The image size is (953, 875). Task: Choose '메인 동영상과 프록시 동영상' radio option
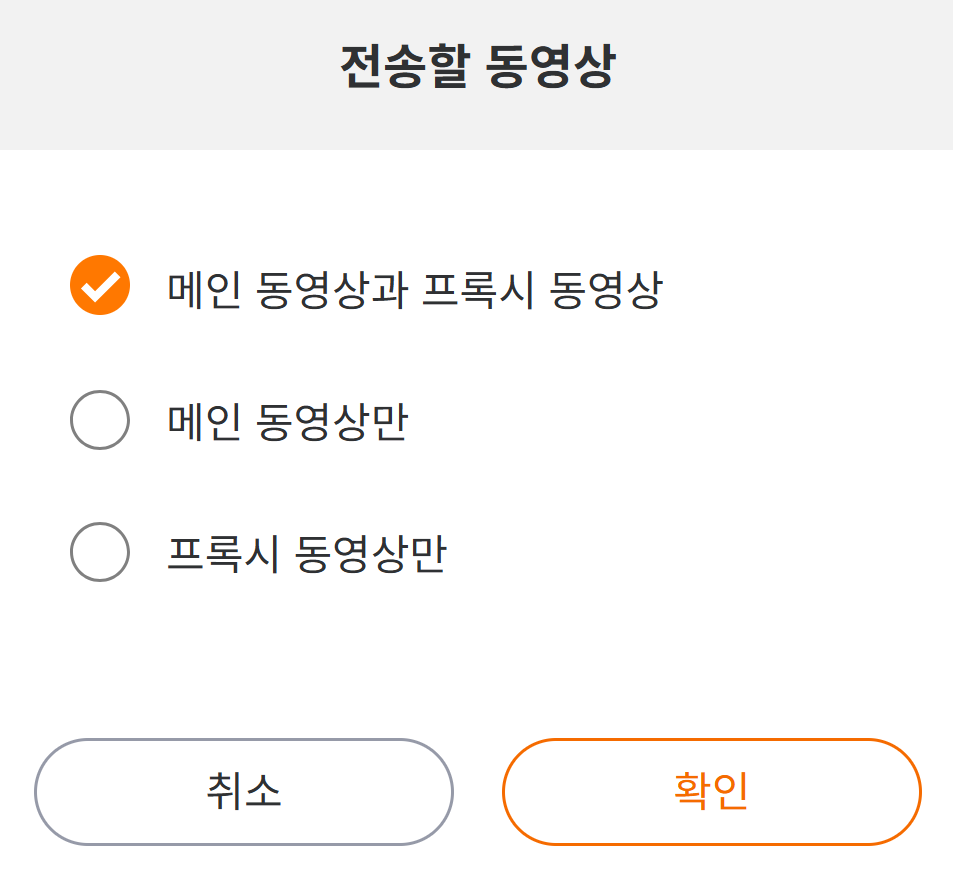point(100,286)
